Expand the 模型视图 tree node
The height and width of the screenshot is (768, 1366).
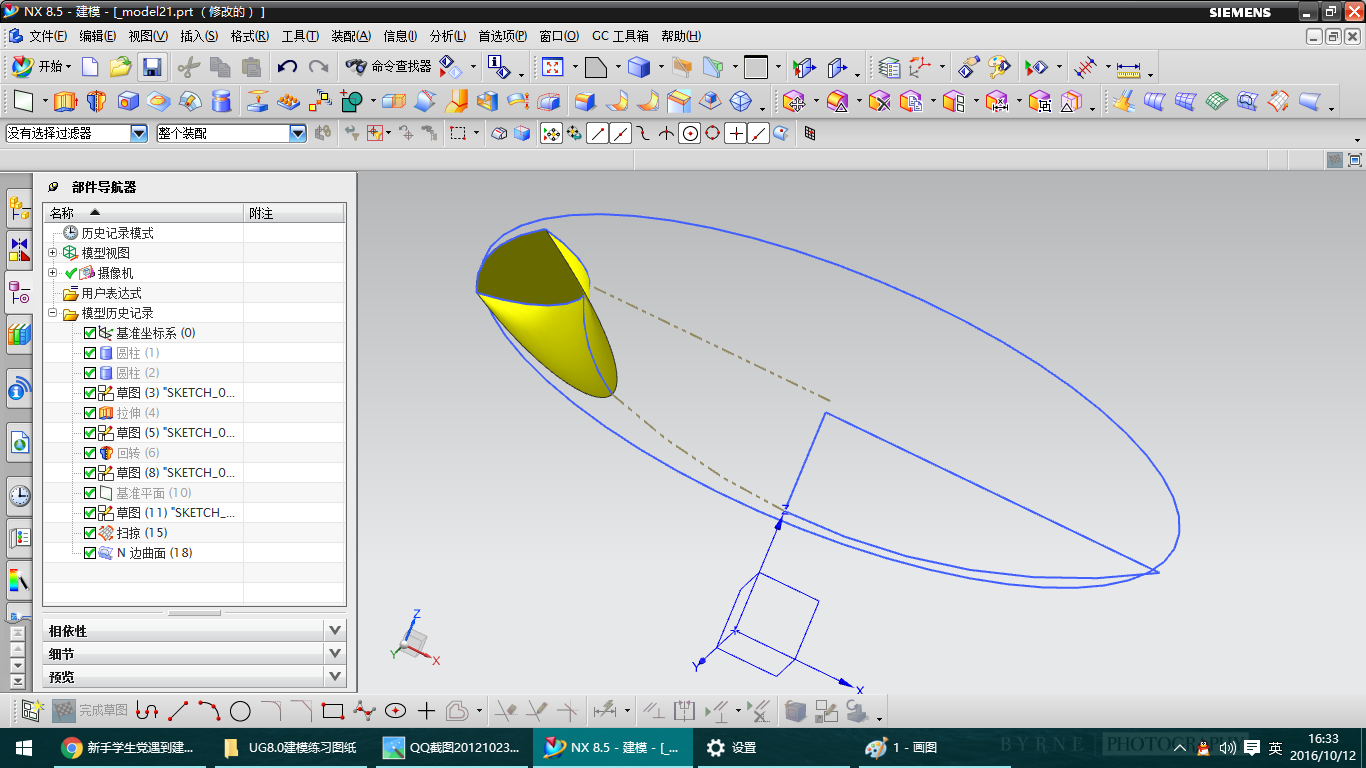pos(52,253)
